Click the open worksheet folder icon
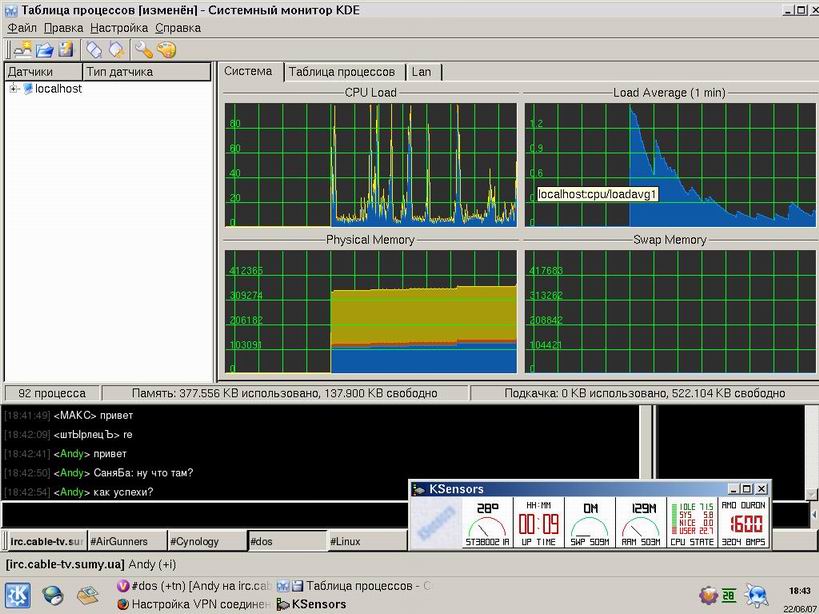The width and height of the screenshot is (819, 614). pyautogui.click(x=45, y=49)
